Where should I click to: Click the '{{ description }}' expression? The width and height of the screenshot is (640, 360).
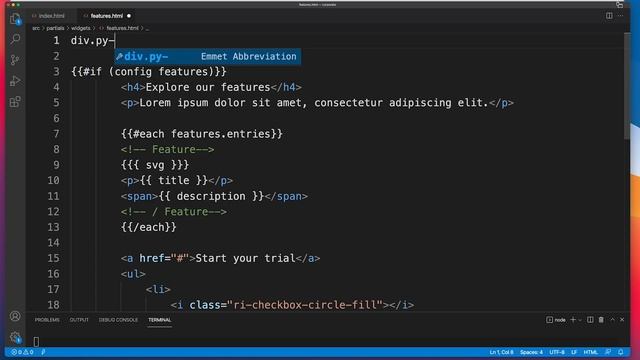211,196
